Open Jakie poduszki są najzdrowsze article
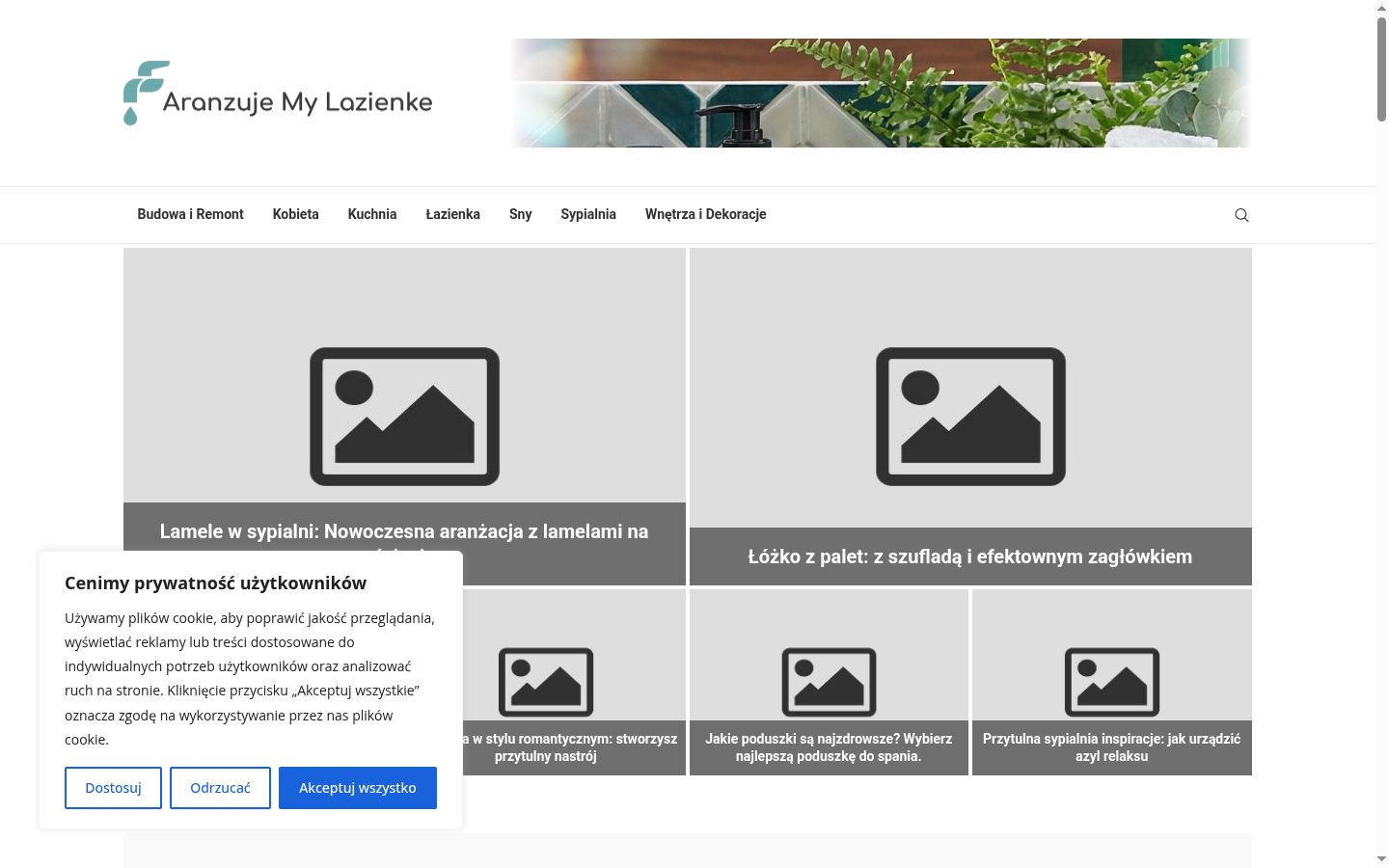This screenshot has height=868, width=1389. 829,747
